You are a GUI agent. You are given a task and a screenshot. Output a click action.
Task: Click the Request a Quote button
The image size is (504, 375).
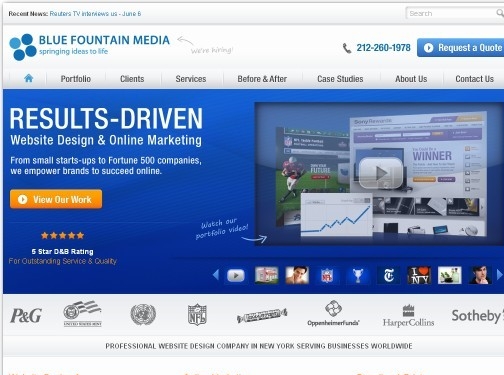pyautogui.click(x=460, y=48)
